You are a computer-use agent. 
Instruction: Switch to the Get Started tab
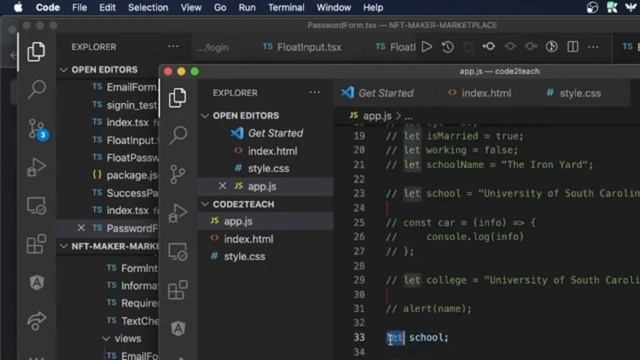(378, 93)
